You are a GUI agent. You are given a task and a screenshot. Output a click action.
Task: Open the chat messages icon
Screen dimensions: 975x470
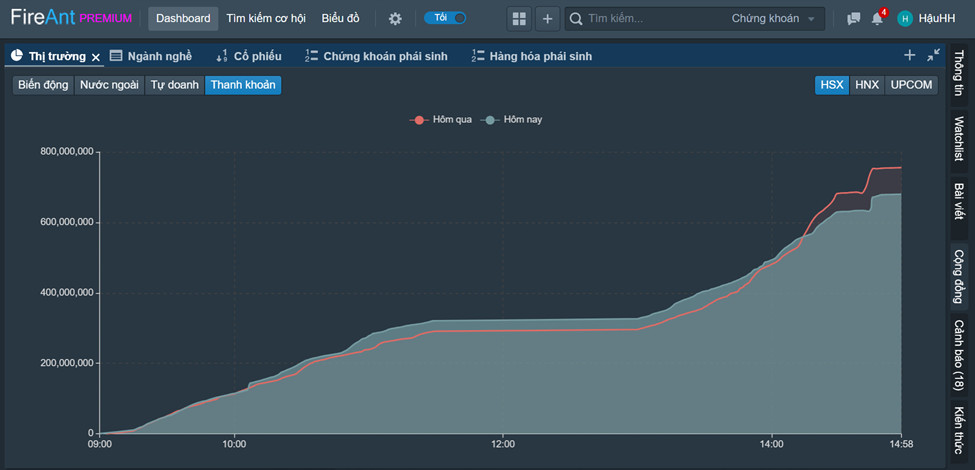pyautogui.click(x=853, y=19)
